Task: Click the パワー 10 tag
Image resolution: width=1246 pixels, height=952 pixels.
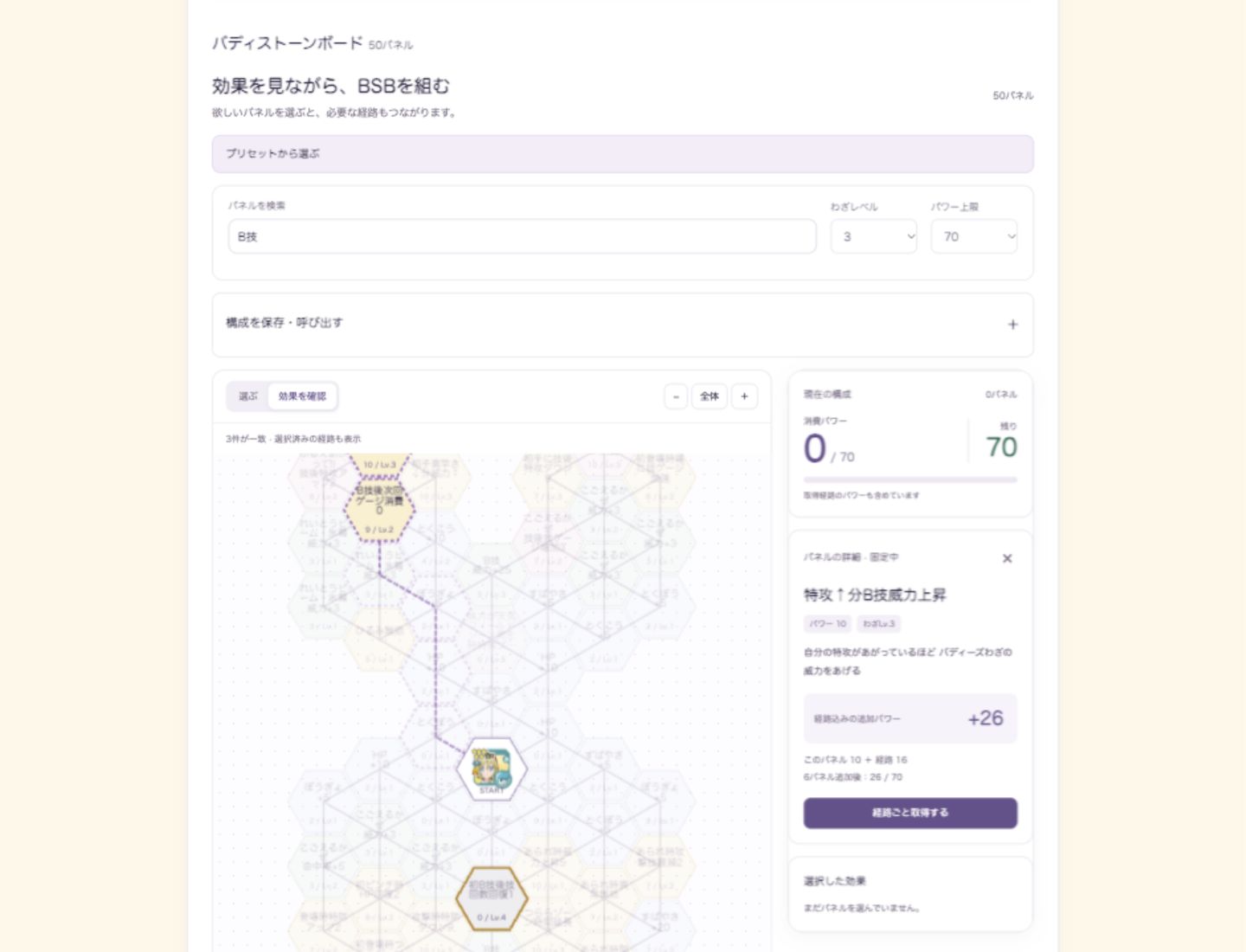Action: [828, 623]
